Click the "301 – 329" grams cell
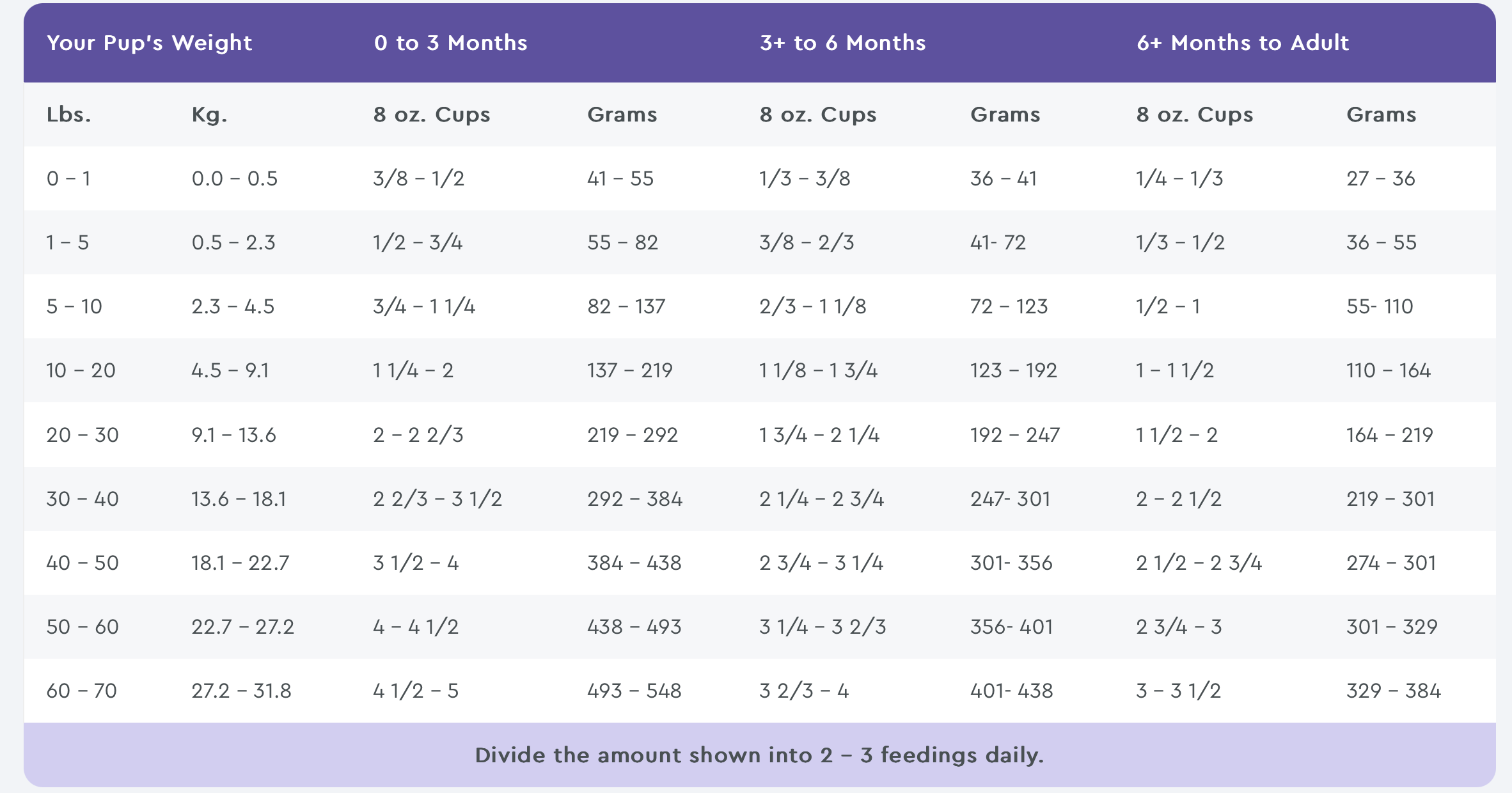The image size is (1512, 793). (x=1392, y=627)
